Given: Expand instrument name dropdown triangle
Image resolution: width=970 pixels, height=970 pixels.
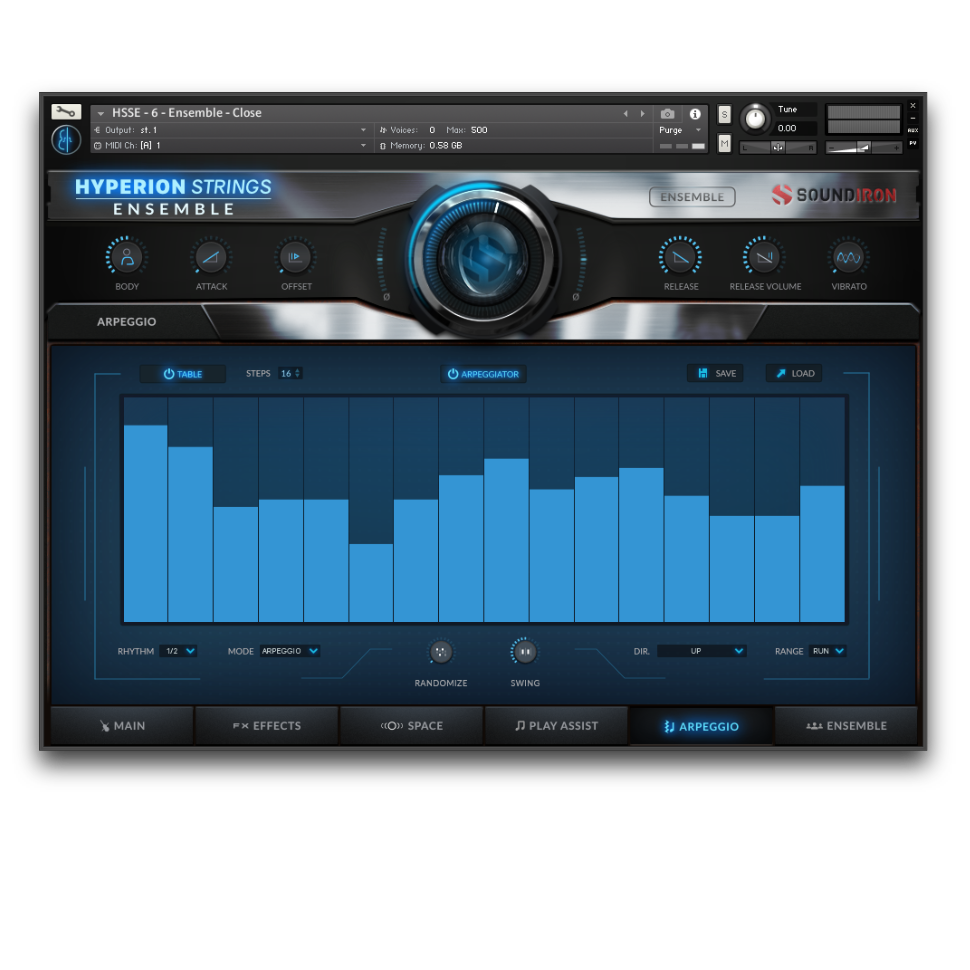Looking at the screenshot, I should pyautogui.click(x=101, y=113).
